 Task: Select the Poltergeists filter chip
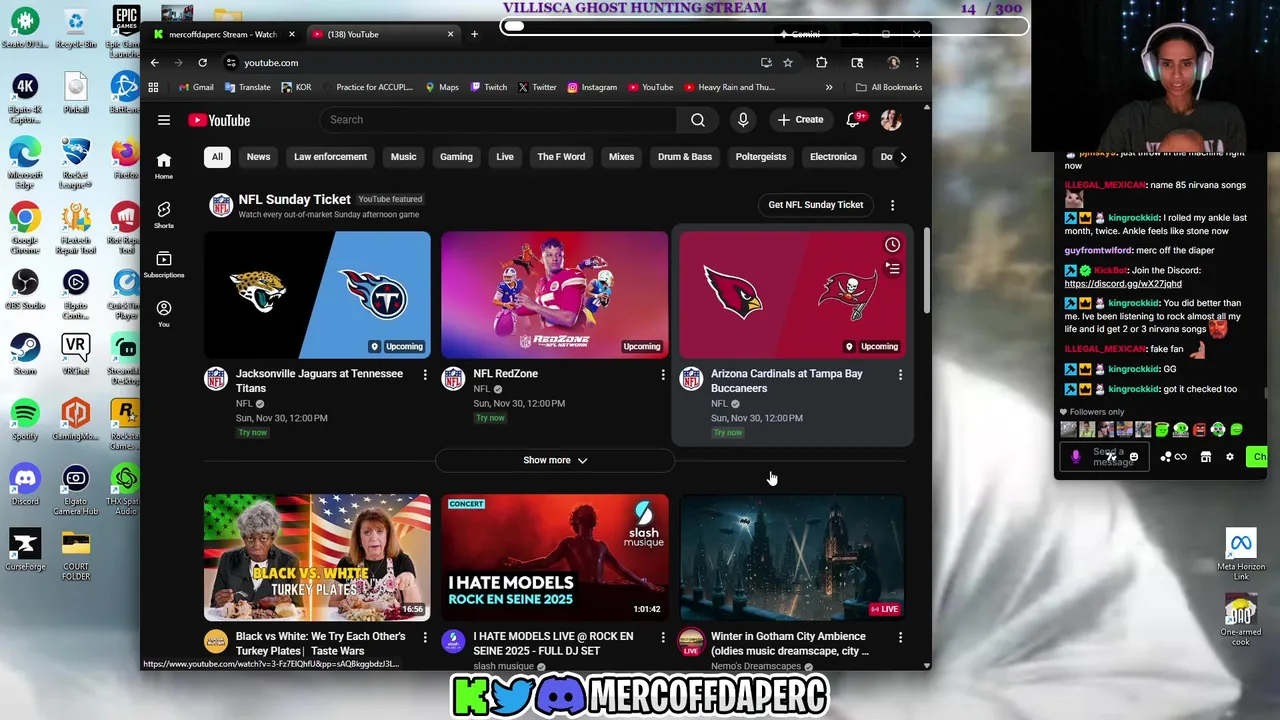click(761, 157)
